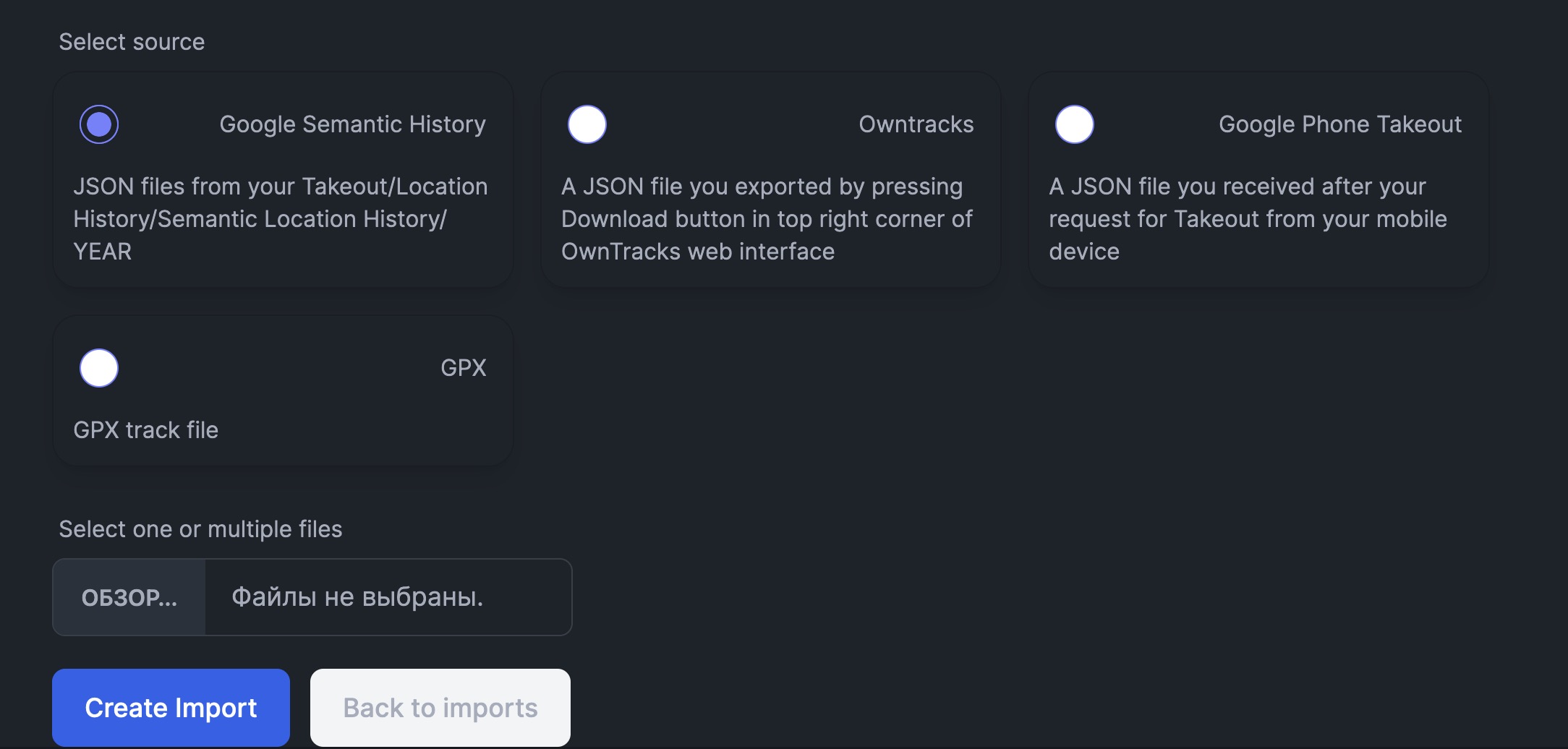Click the "Google Phone Takeout" card title
Viewport: 1568px width, 749px height.
click(1339, 124)
